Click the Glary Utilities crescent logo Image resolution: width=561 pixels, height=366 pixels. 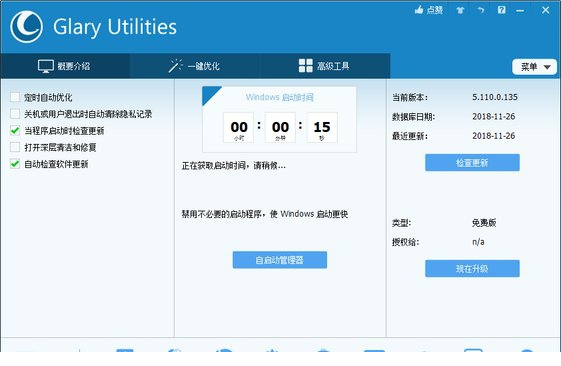(x=26, y=27)
